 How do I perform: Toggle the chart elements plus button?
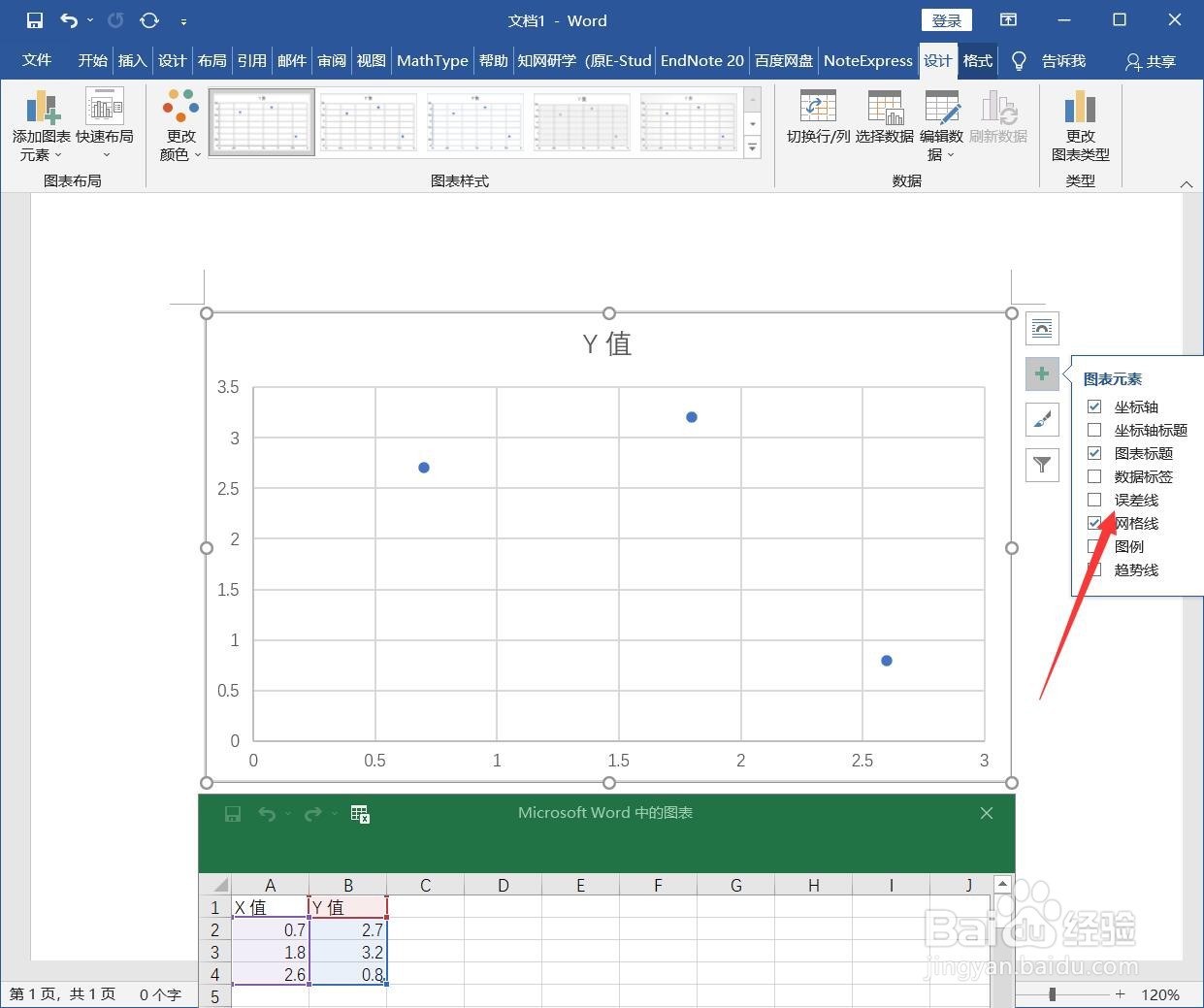1042,374
